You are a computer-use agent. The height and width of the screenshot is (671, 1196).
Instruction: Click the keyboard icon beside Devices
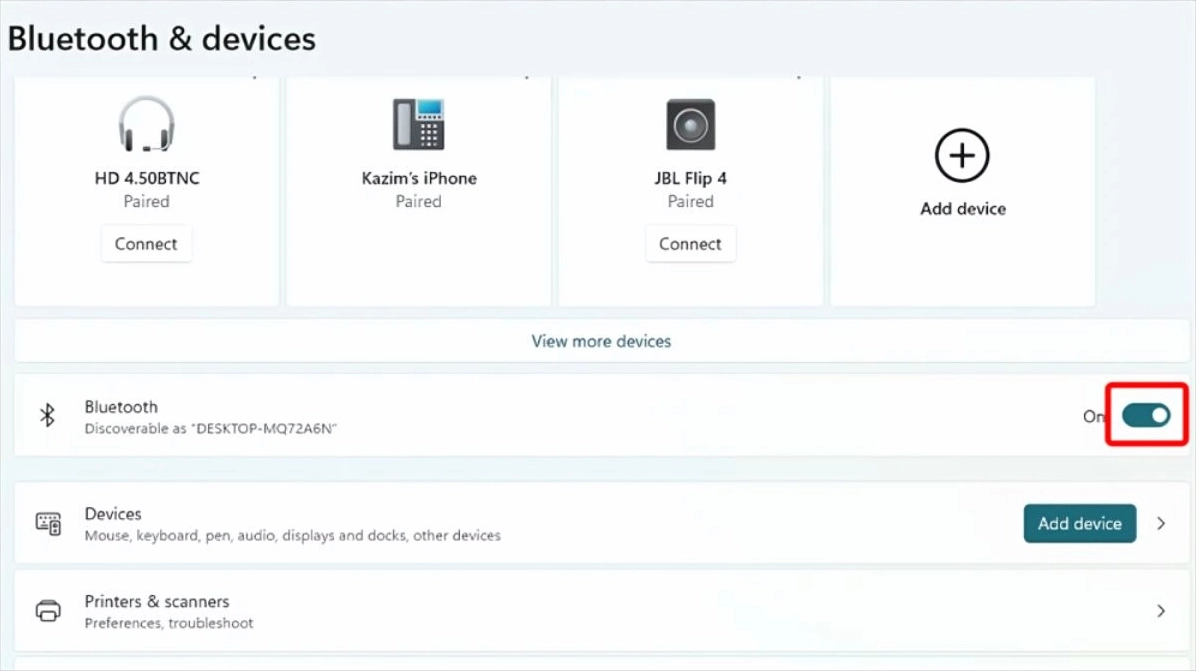48,523
